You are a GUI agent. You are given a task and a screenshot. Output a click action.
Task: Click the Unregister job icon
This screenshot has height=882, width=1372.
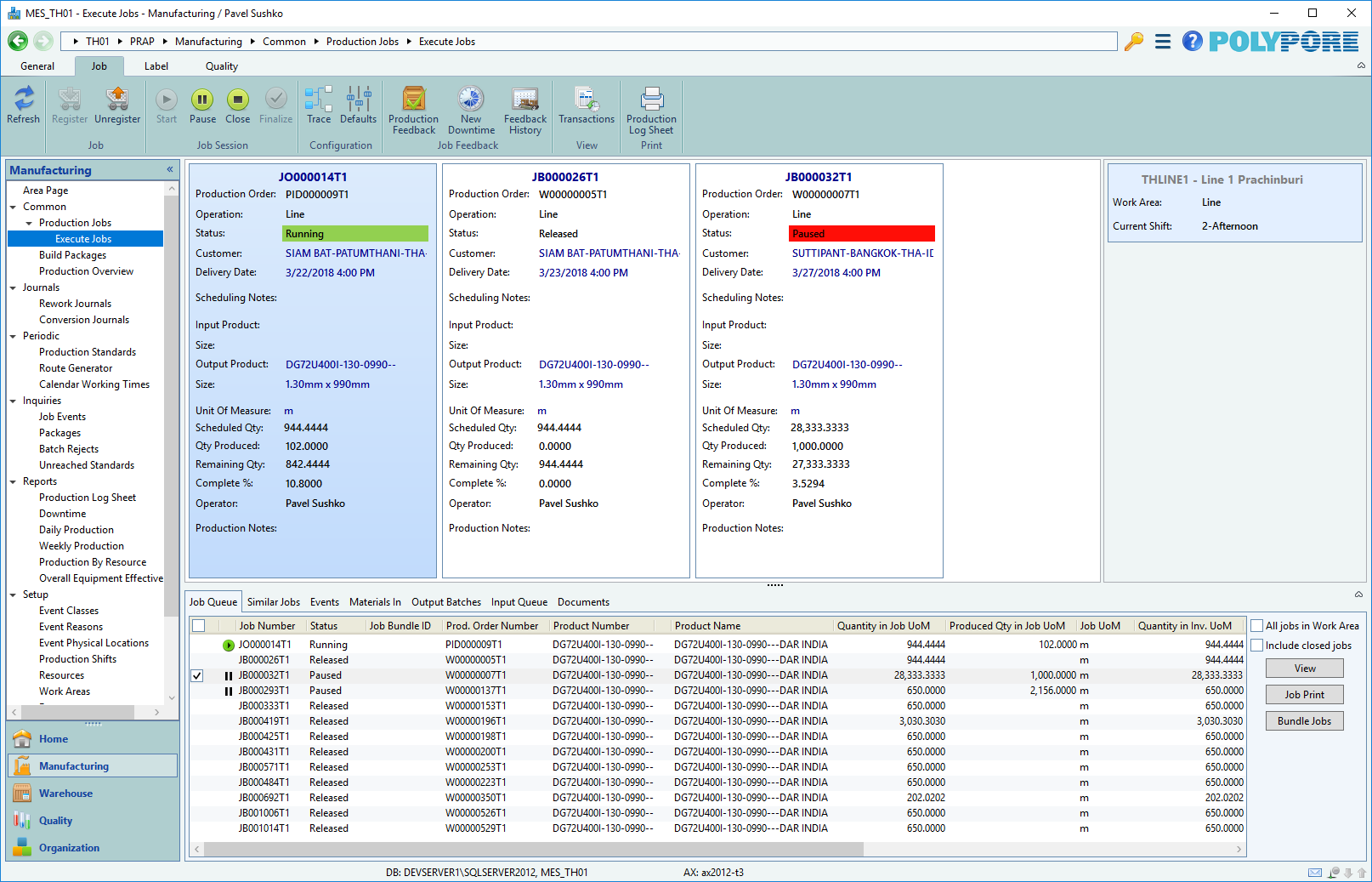[x=117, y=105]
